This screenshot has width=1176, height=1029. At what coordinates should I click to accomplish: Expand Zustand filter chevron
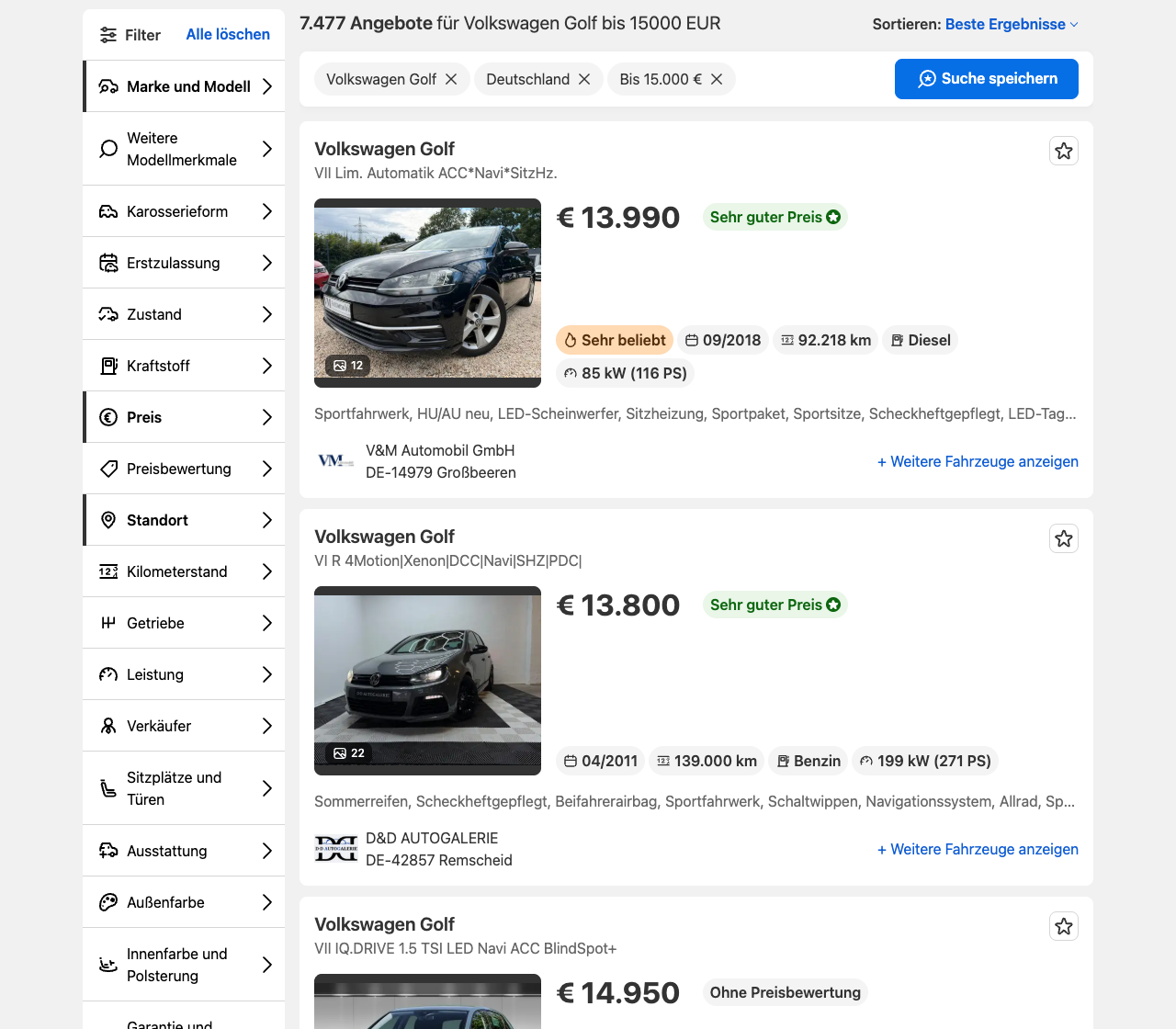(x=267, y=314)
